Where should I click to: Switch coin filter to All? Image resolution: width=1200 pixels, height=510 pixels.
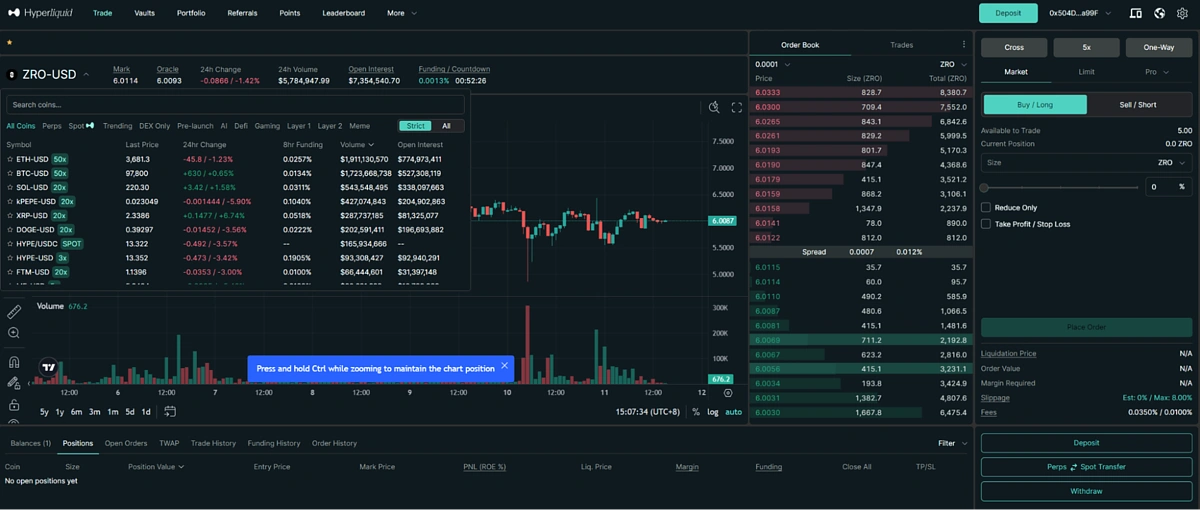[447, 126]
